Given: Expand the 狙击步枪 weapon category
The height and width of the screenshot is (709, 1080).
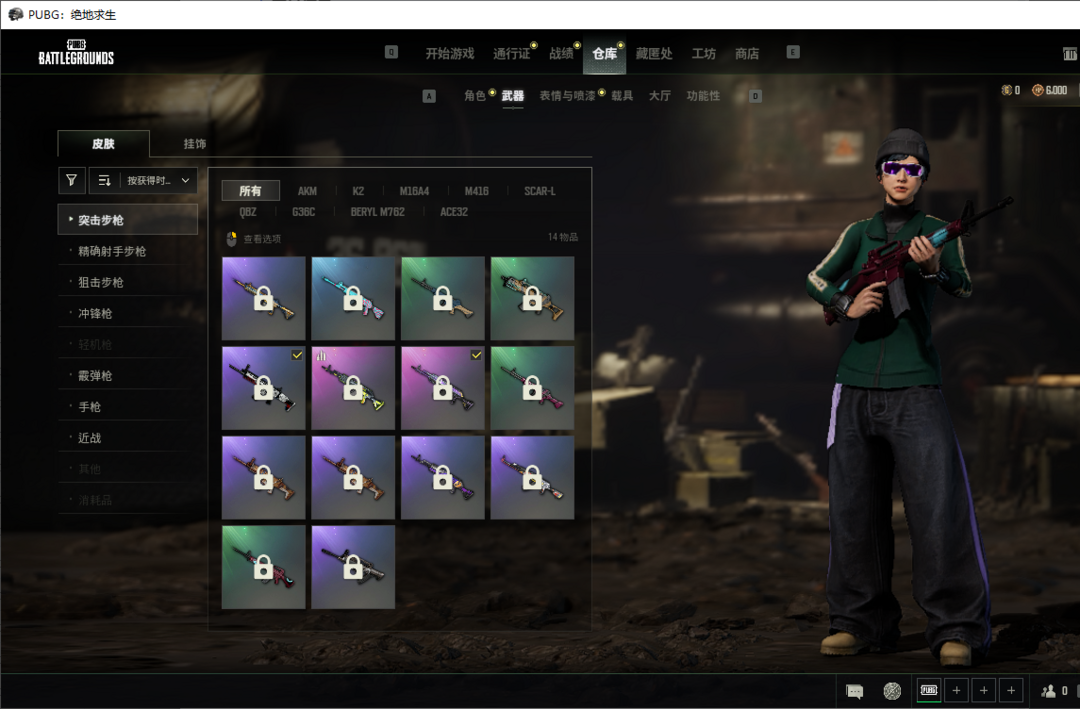Looking at the screenshot, I should [101, 282].
